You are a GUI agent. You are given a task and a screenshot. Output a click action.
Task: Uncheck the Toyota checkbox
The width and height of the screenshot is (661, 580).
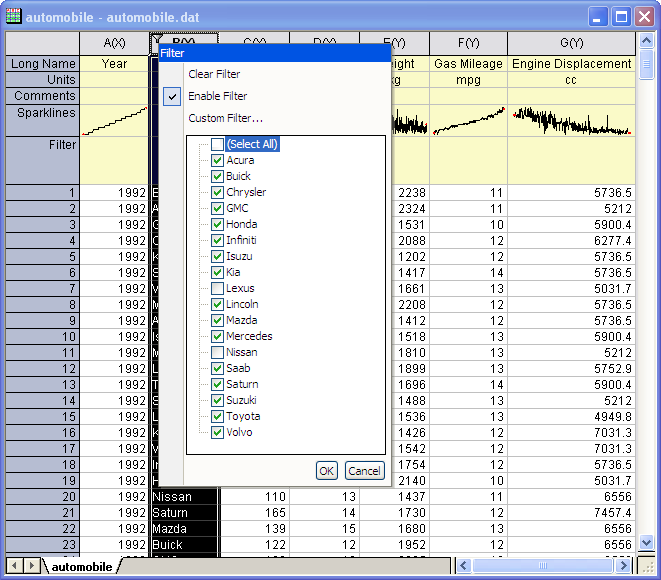pyautogui.click(x=217, y=416)
